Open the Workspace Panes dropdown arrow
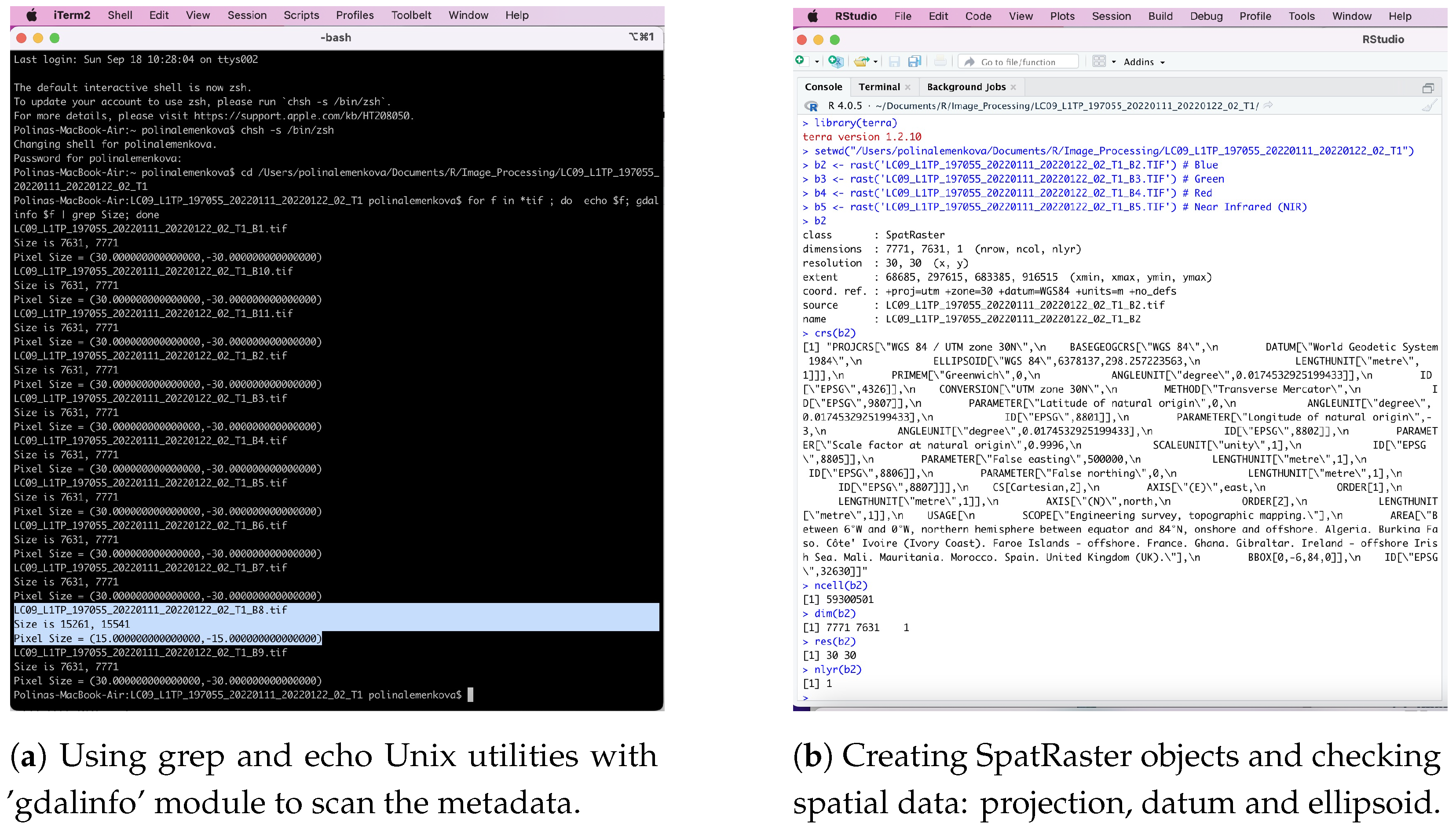Screen dimensions: 1456x833 [x=1113, y=62]
